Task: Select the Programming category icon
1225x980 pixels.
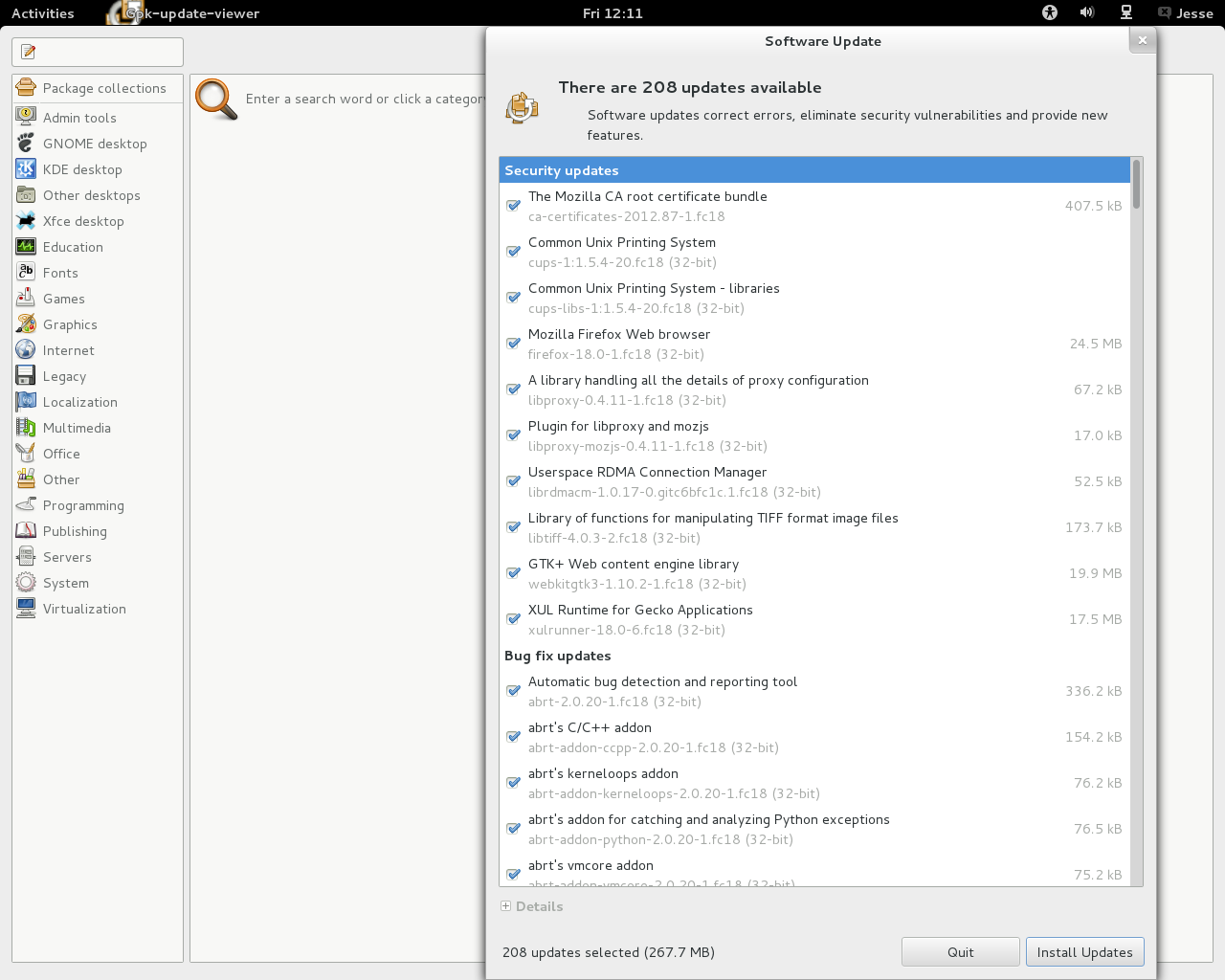Action: point(26,504)
